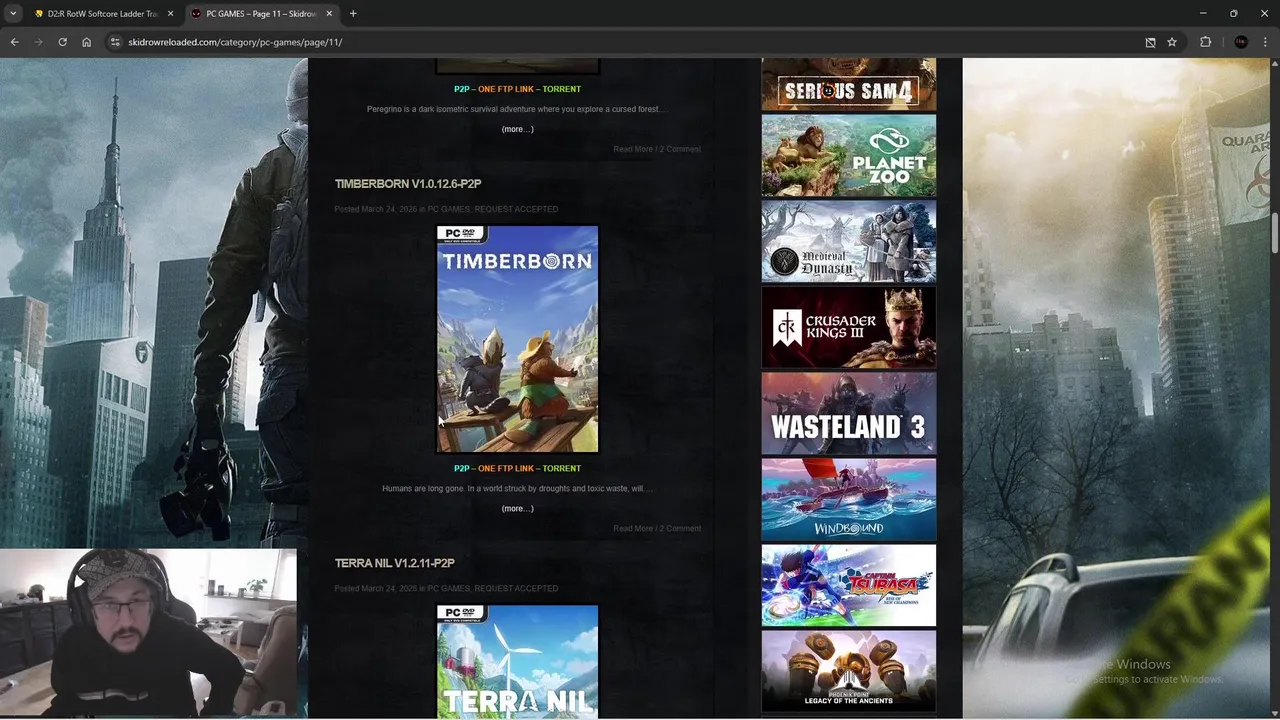Open the Medieval Dynasty sidebar banner
Viewport: 1280px width, 720px height.
click(849, 241)
